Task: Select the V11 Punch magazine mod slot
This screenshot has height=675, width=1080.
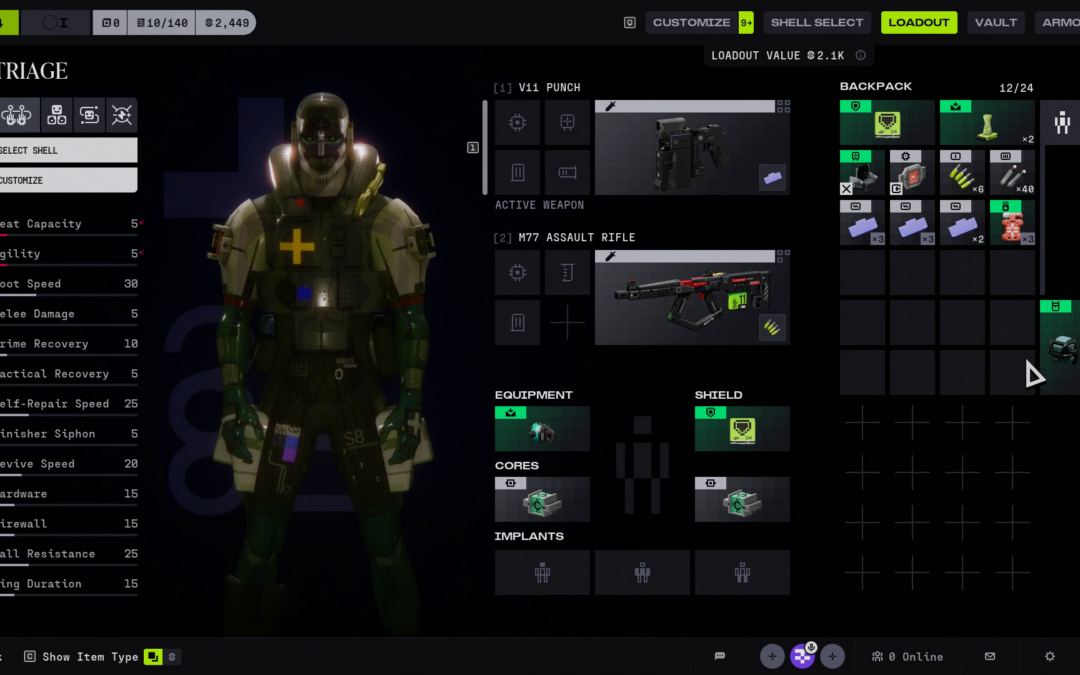Action: click(x=517, y=172)
